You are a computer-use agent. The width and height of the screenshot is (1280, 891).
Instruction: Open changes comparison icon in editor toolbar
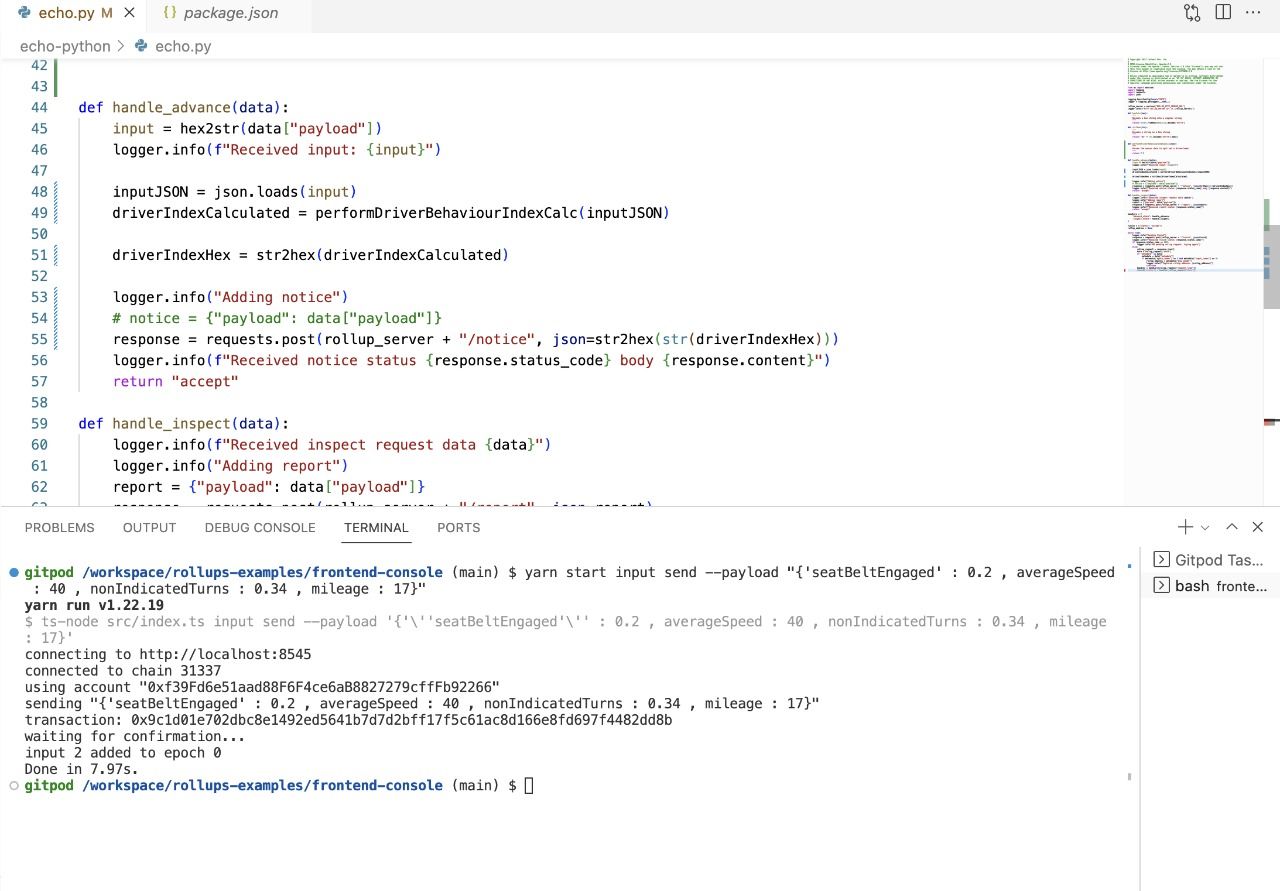click(1192, 13)
